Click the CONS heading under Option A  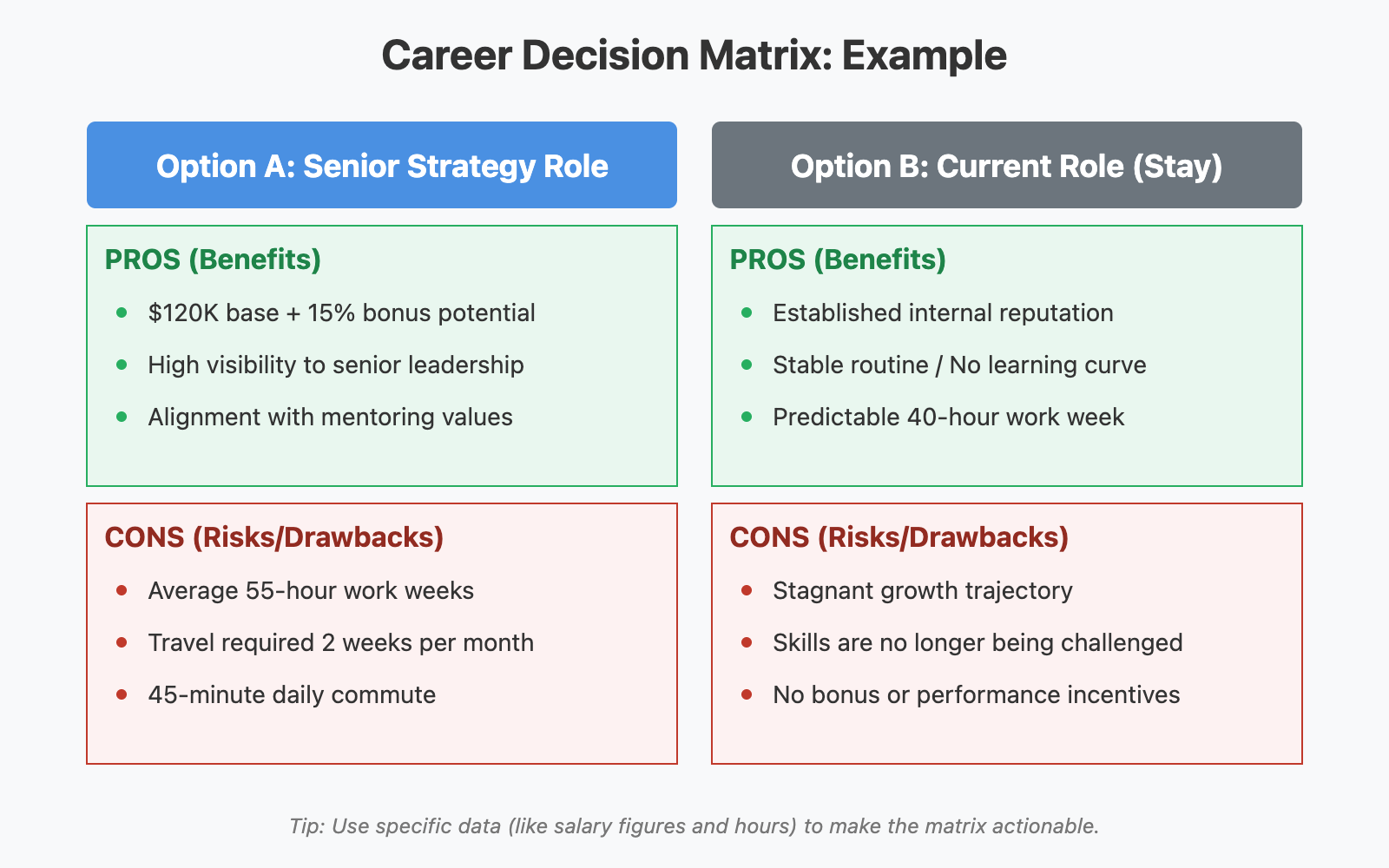click(273, 537)
